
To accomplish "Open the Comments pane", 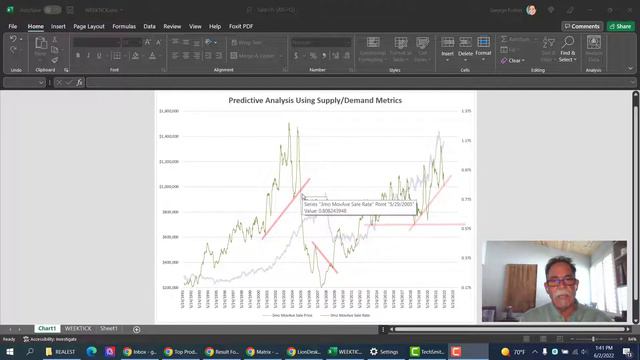I will click(x=582, y=27).
